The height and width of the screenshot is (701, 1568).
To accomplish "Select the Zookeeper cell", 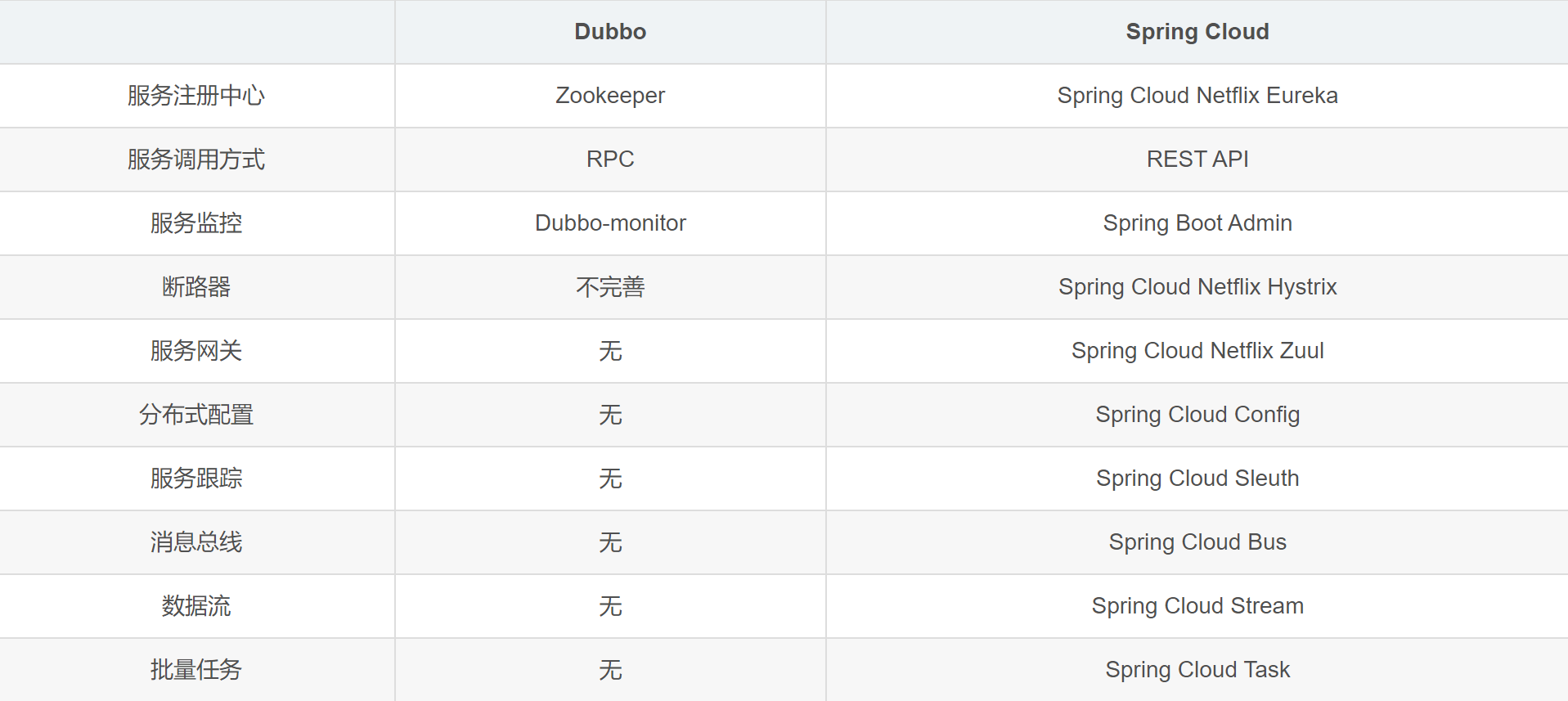I will pos(610,96).
